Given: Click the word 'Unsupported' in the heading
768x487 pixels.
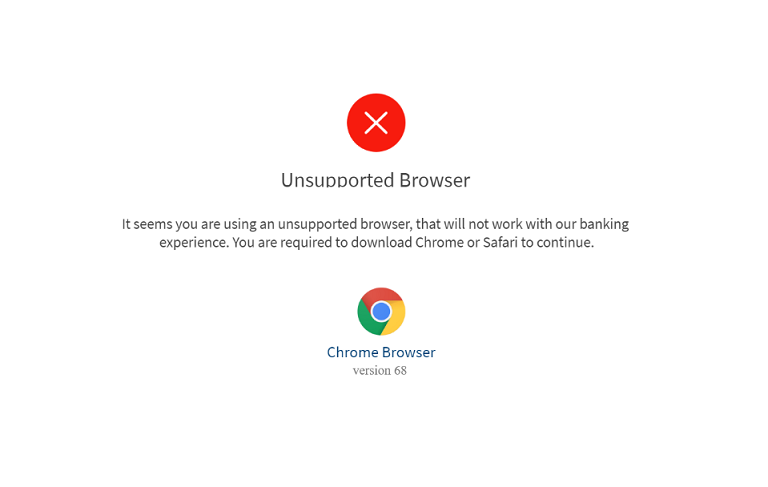Looking at the screenshot, I should [337, 180].
